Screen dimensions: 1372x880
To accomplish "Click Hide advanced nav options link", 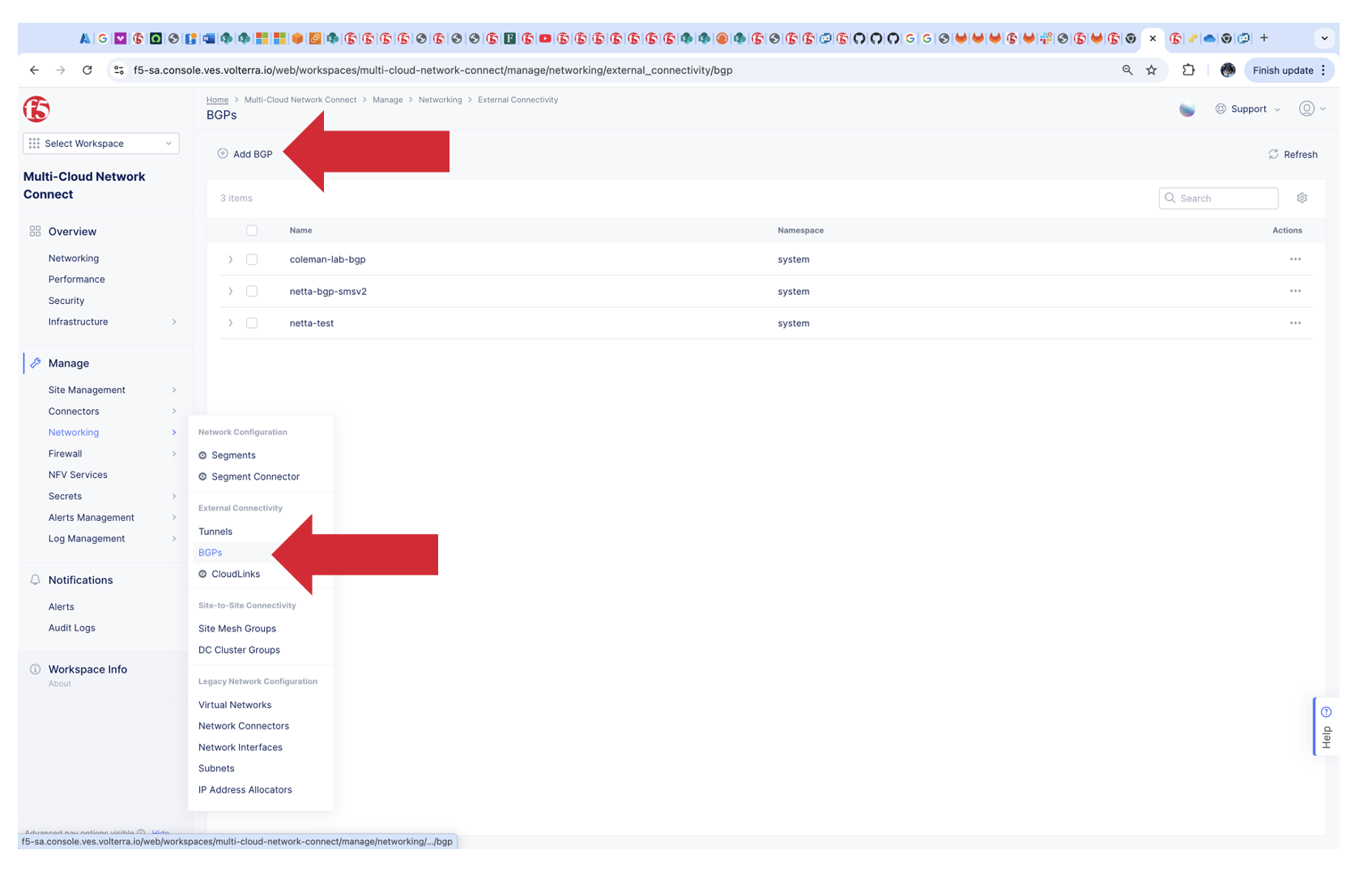I will (160, 832).
